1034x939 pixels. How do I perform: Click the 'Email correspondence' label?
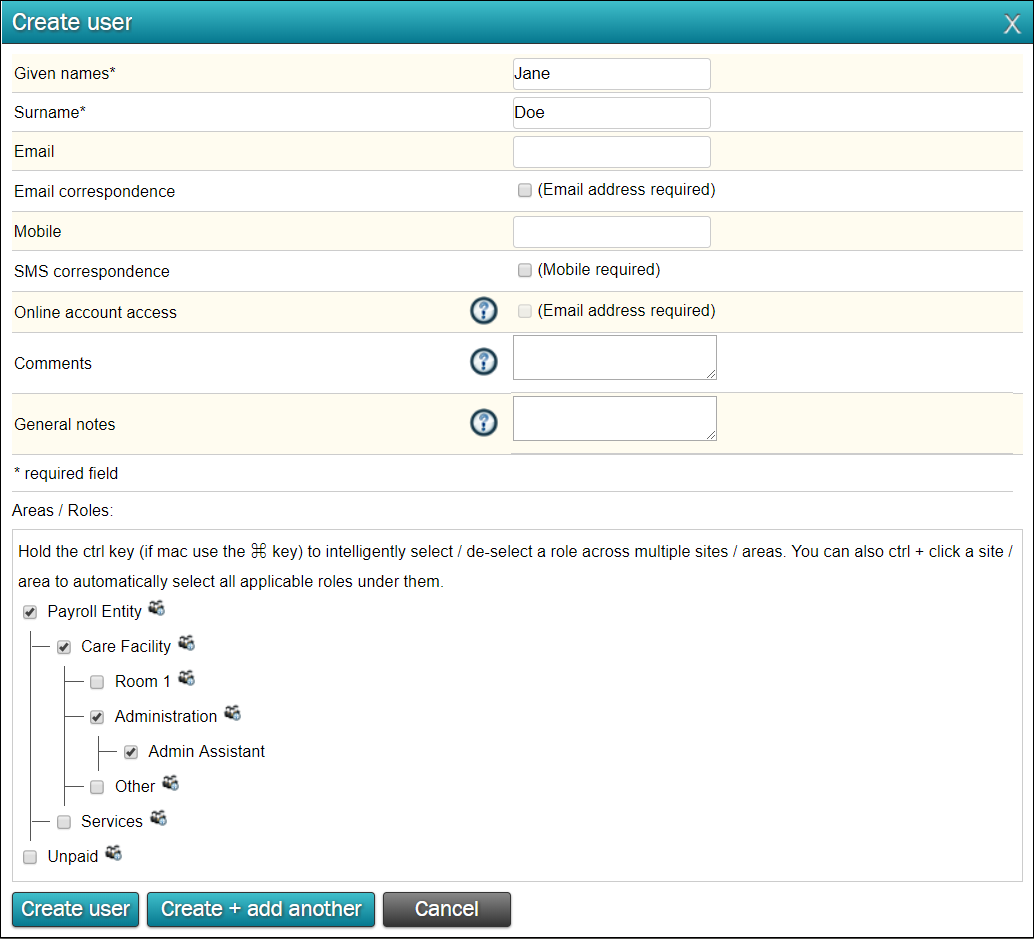pos(94,191)
